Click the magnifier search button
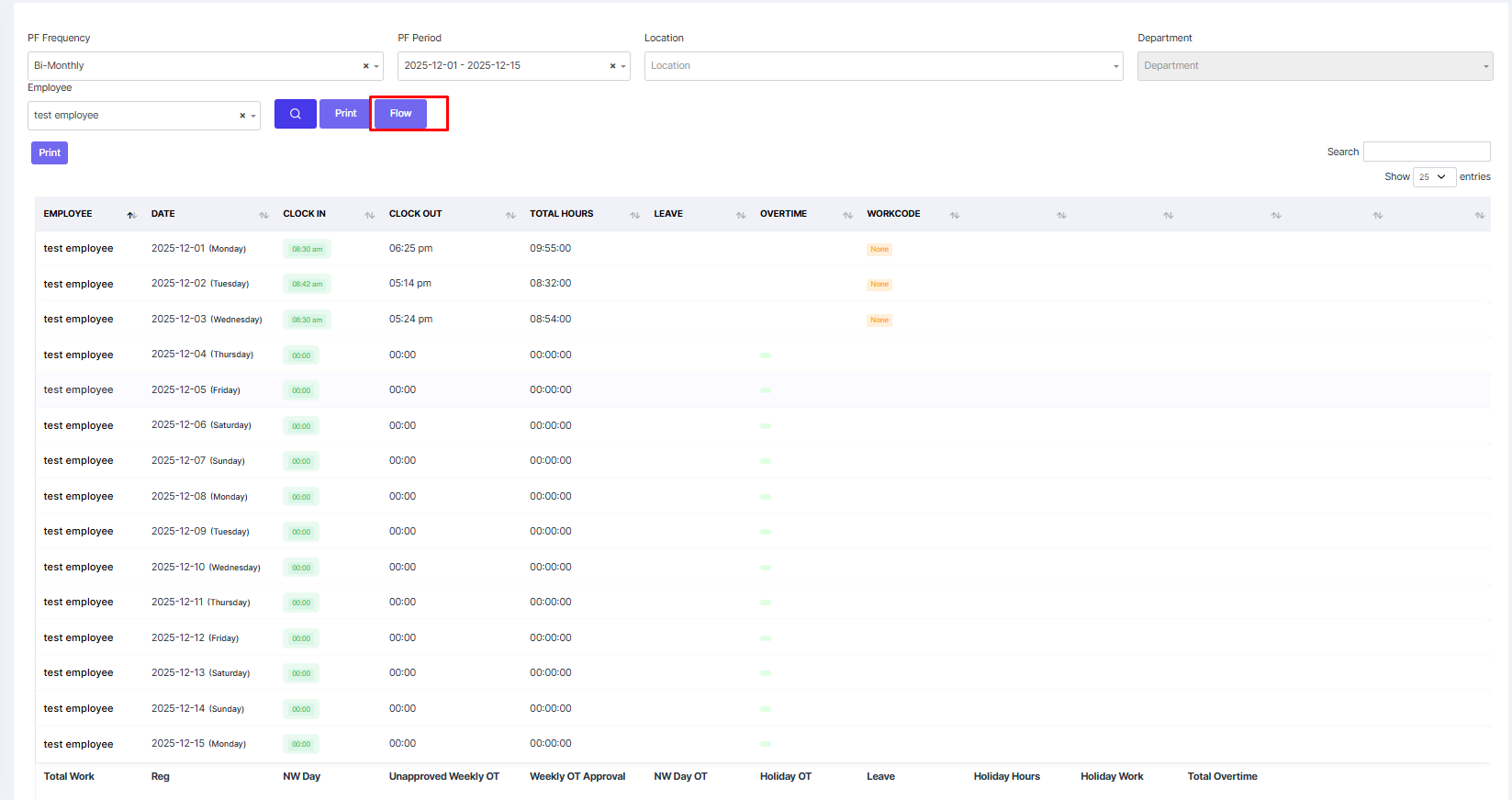Image resolution: width=1512 pixels, height=800 pixels. tap(295, 114)
